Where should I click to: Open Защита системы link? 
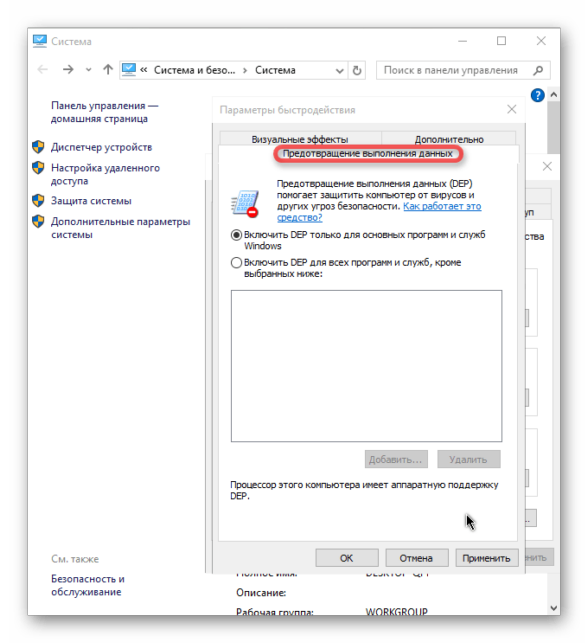click(91, 201)
